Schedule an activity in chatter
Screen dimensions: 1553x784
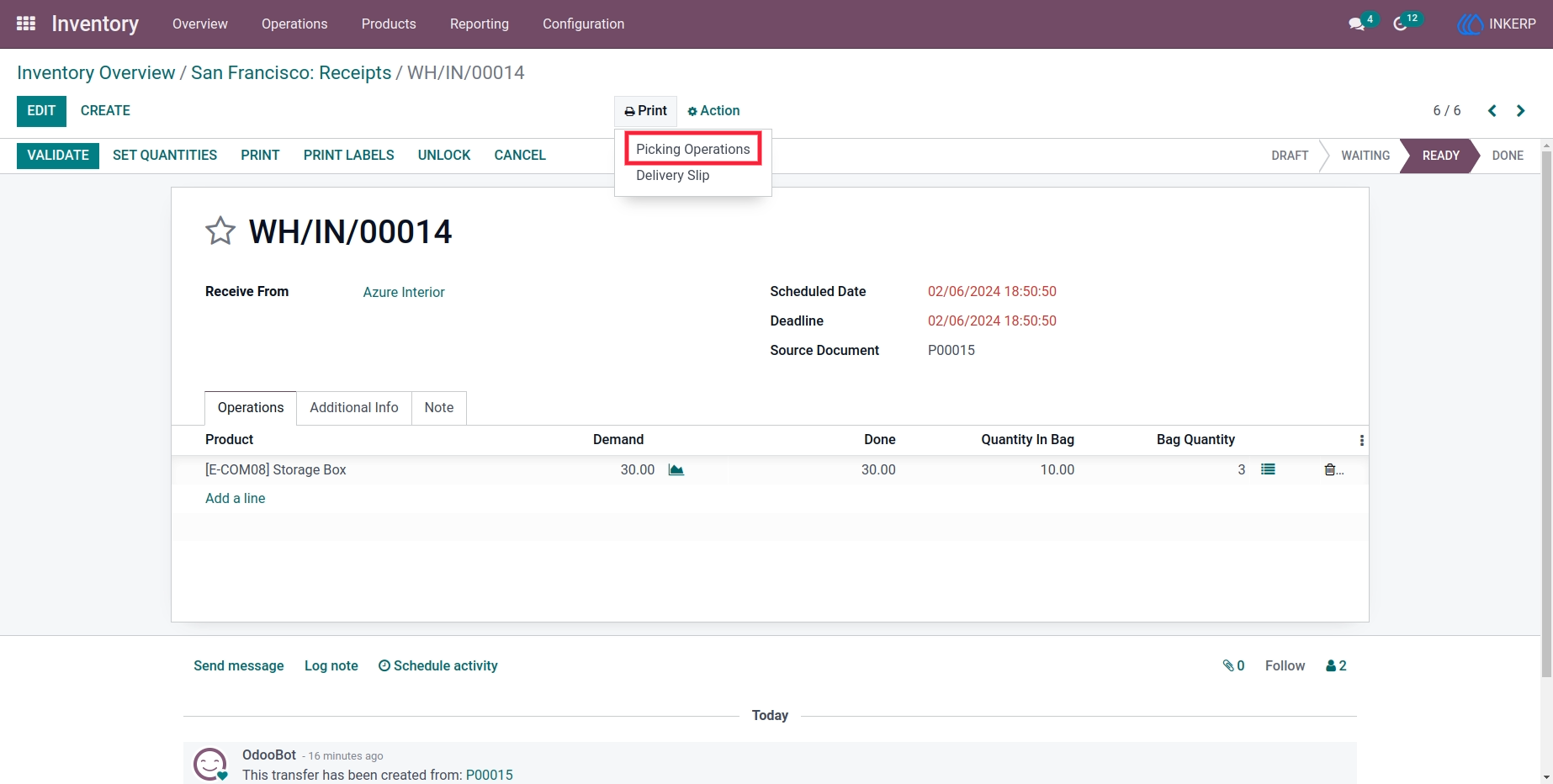pos(438,665)
